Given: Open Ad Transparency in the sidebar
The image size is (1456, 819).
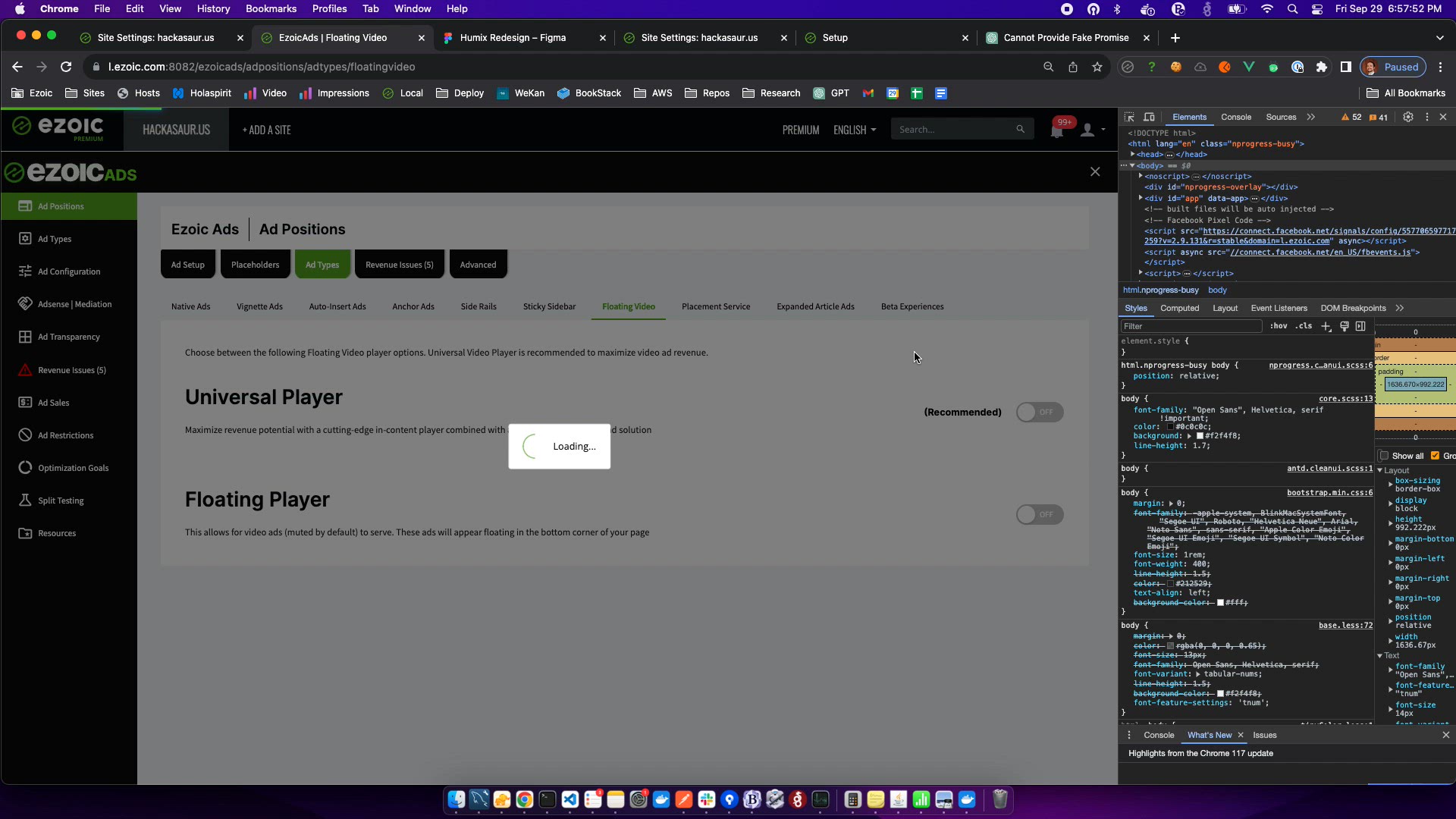Looking at the screenshot, I should coord(68,337).
